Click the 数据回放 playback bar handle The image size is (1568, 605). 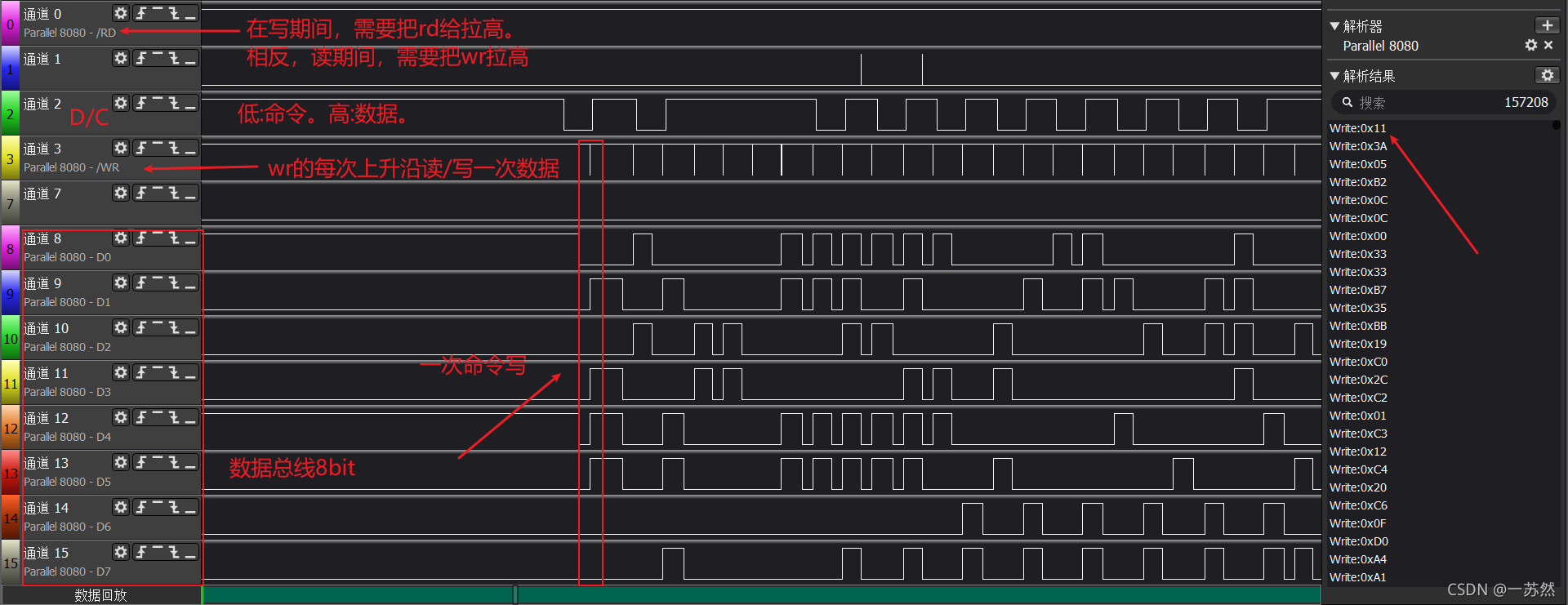(515, 594)
